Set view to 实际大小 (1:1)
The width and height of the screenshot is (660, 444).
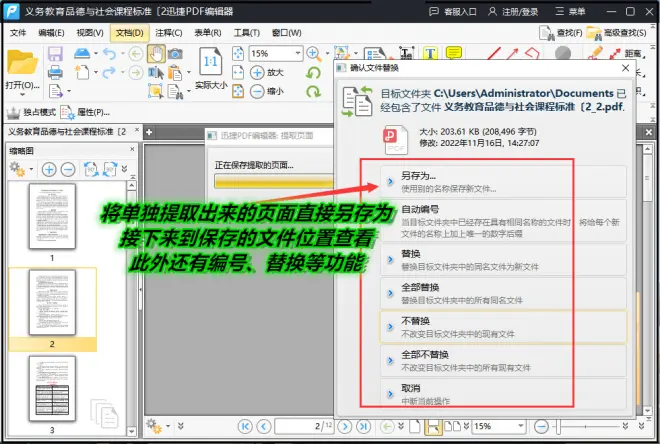tap(210, 68)
